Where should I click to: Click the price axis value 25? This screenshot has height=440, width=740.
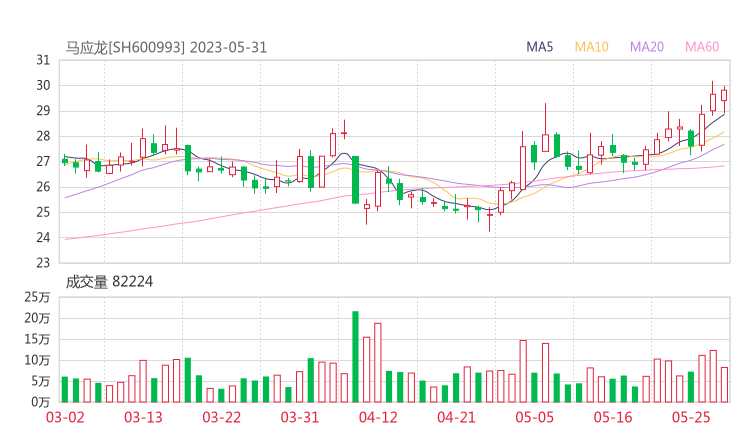43,212
